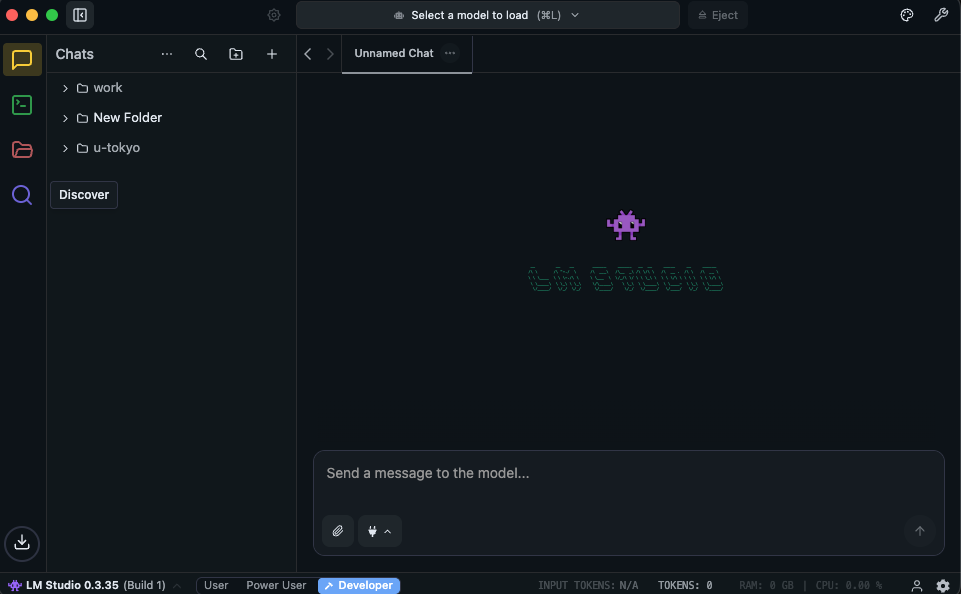Expand the u-tokyo folder chevron
961x594 pixels.
tap(65, 148)
